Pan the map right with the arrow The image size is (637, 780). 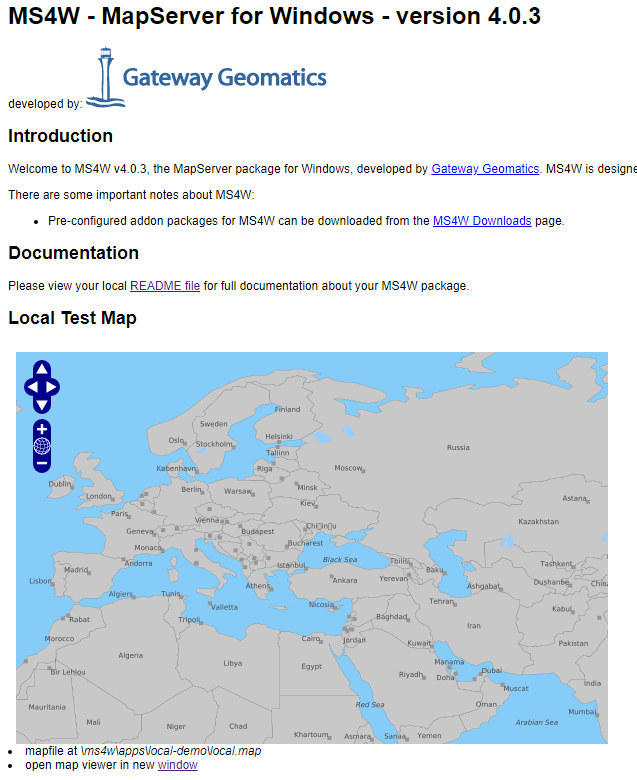coord(53,387)
